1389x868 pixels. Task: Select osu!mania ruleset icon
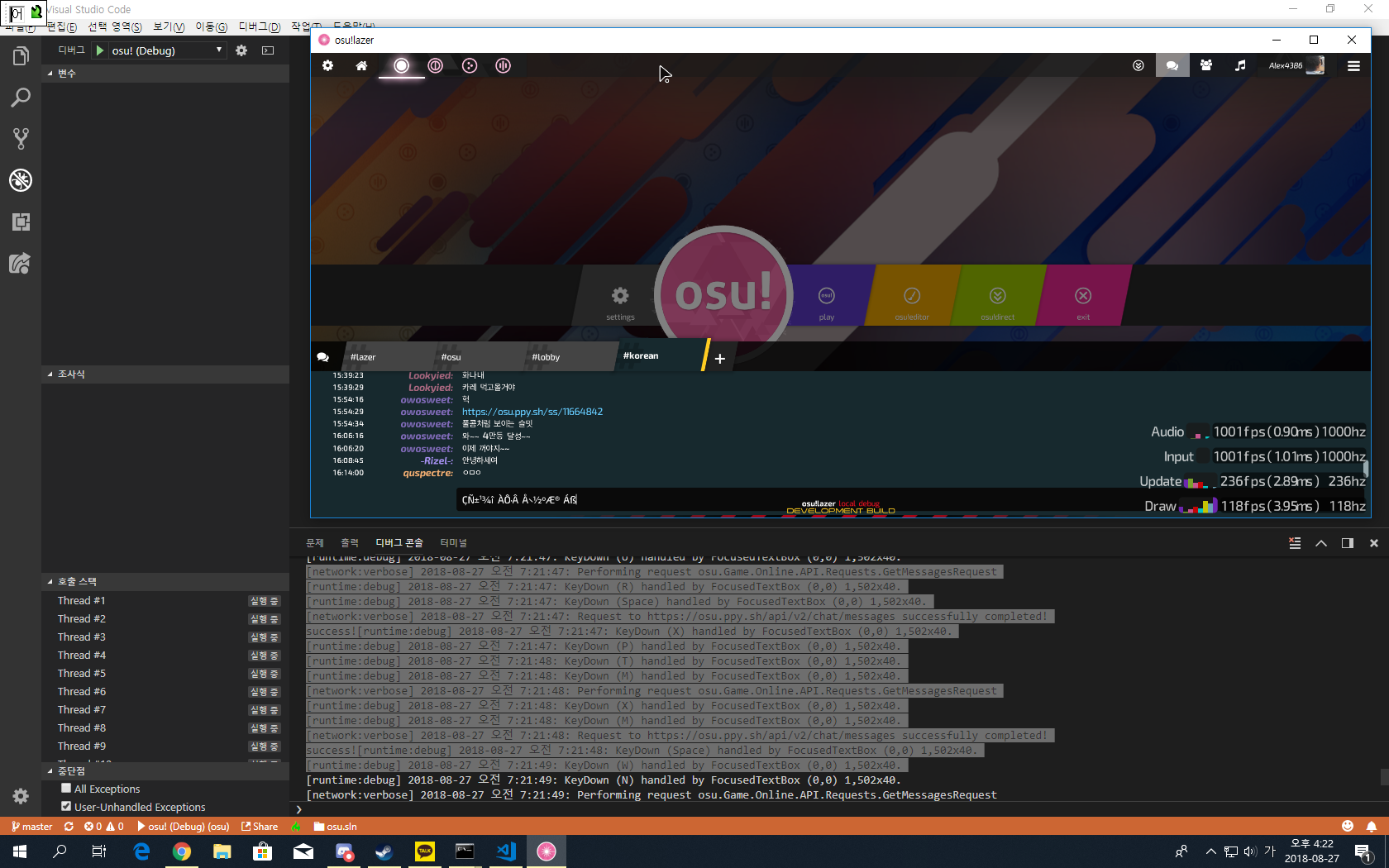coord(504,65)
